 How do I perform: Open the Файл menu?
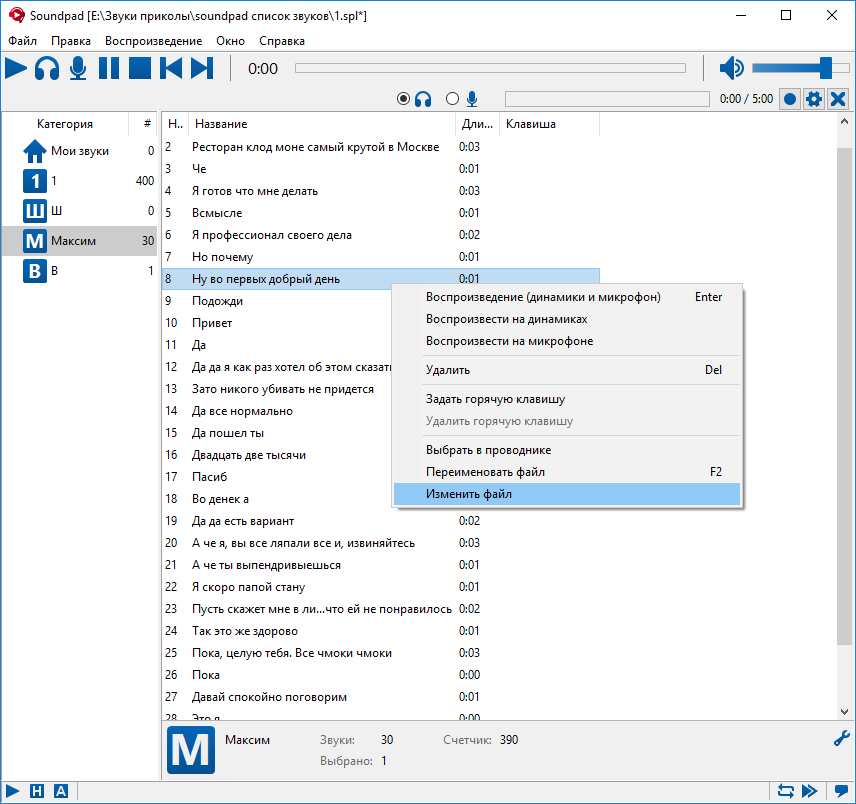(x=22, y=41)
